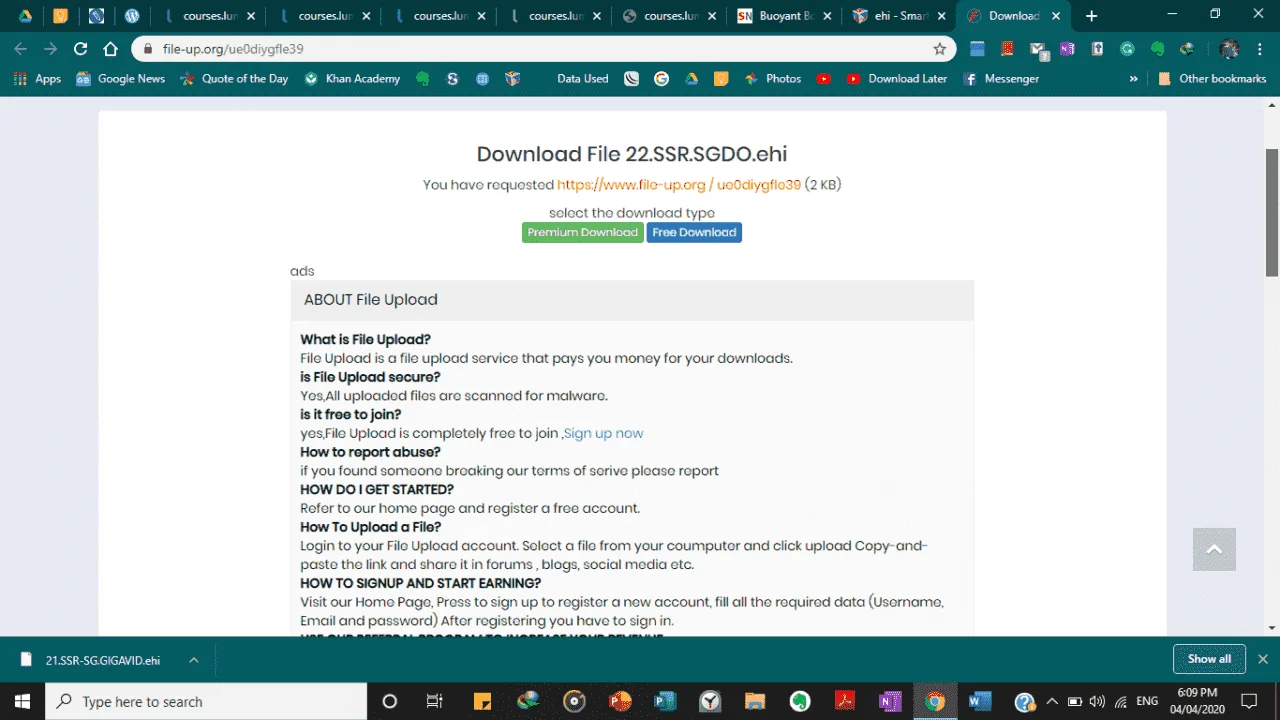Open the requested file-up.org URL link
The image size is (1280, 720).
(x=679, y=184)
